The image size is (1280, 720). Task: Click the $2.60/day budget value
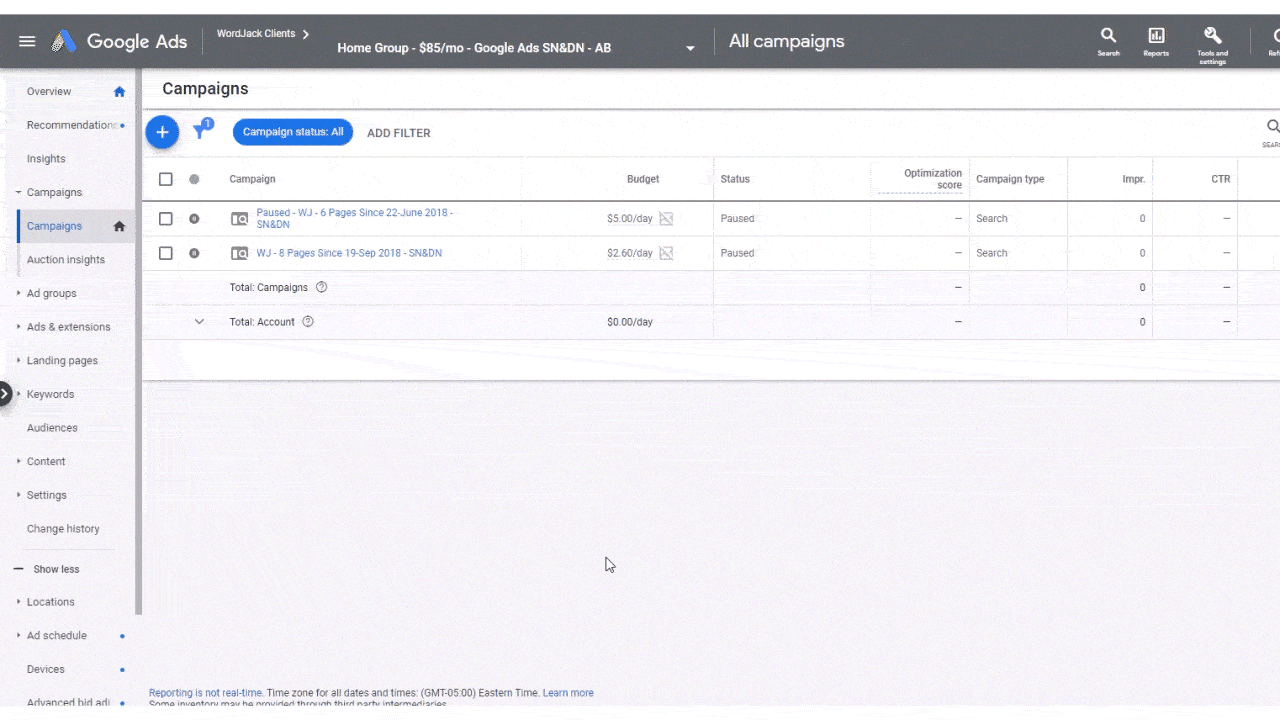tap(630, 253)
